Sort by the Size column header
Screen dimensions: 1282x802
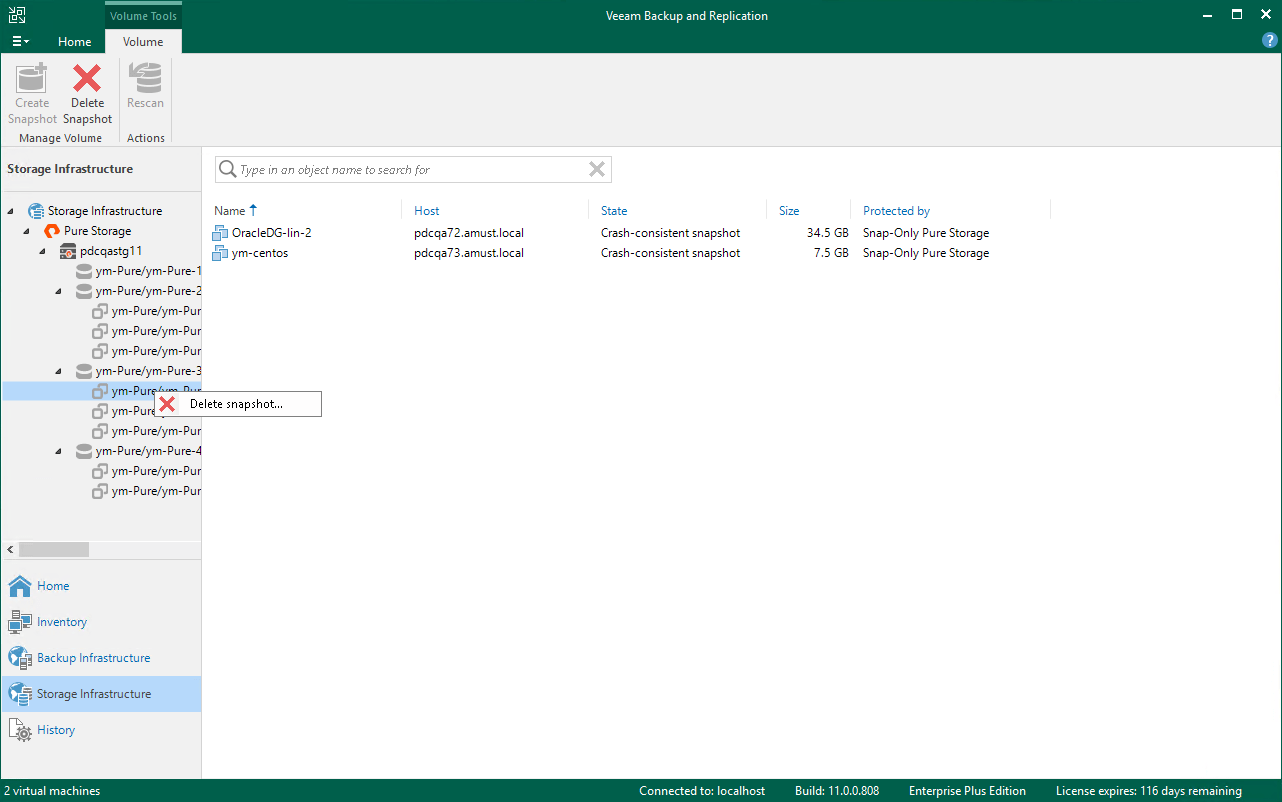point(790,210)
